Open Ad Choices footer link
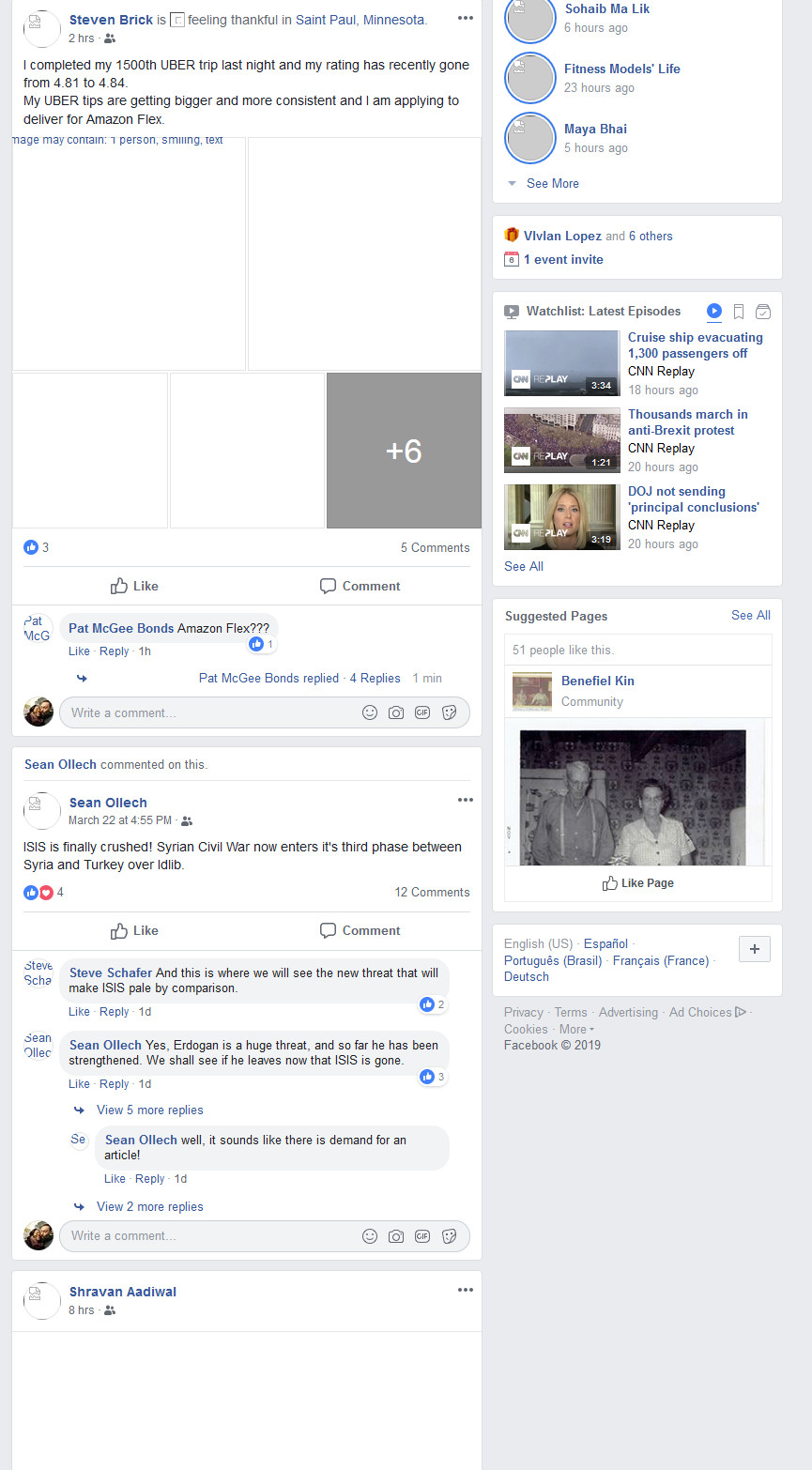The image size is (812, 1470). coord(708,1012)
